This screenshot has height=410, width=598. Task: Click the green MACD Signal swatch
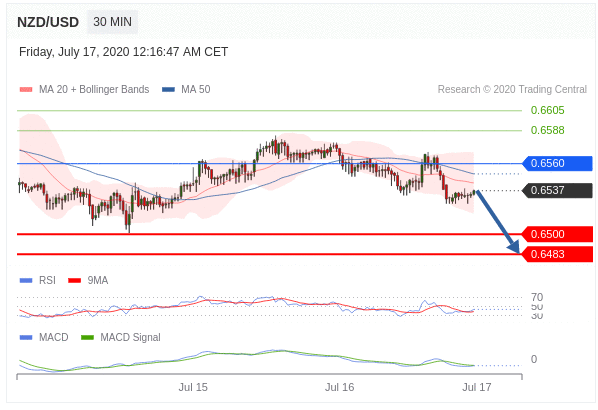[87, 338]
